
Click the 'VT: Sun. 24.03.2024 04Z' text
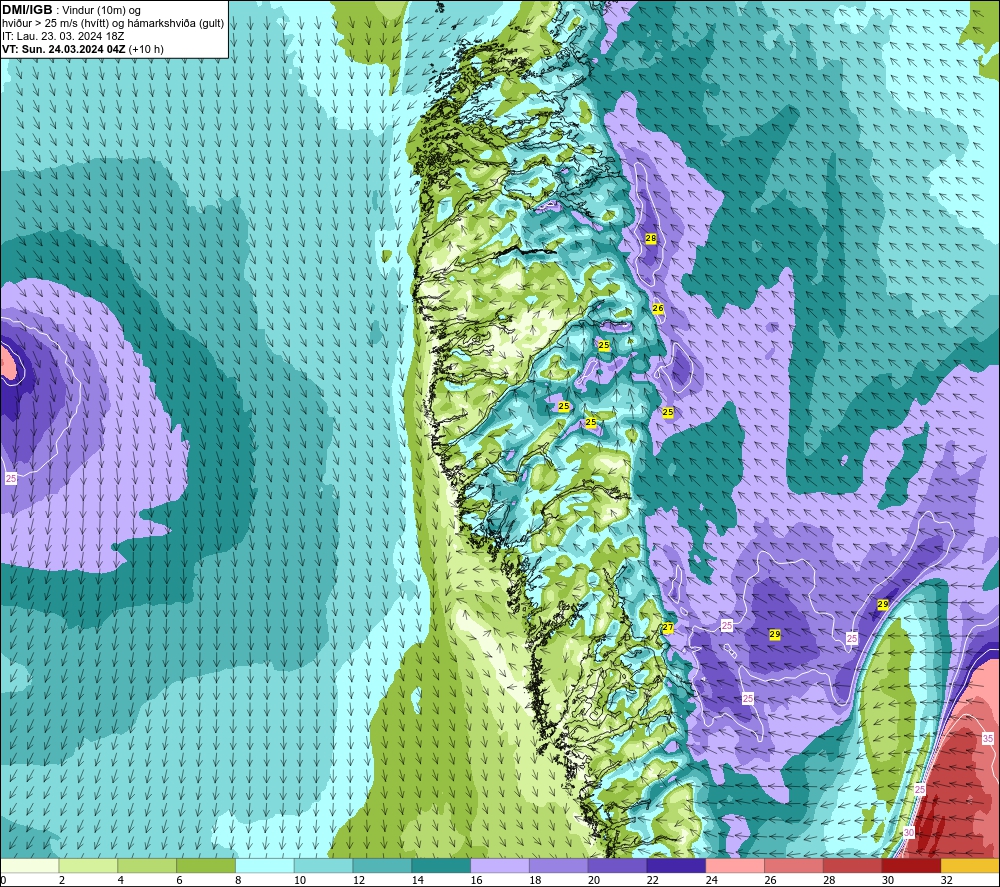click(x=64, y=49)
